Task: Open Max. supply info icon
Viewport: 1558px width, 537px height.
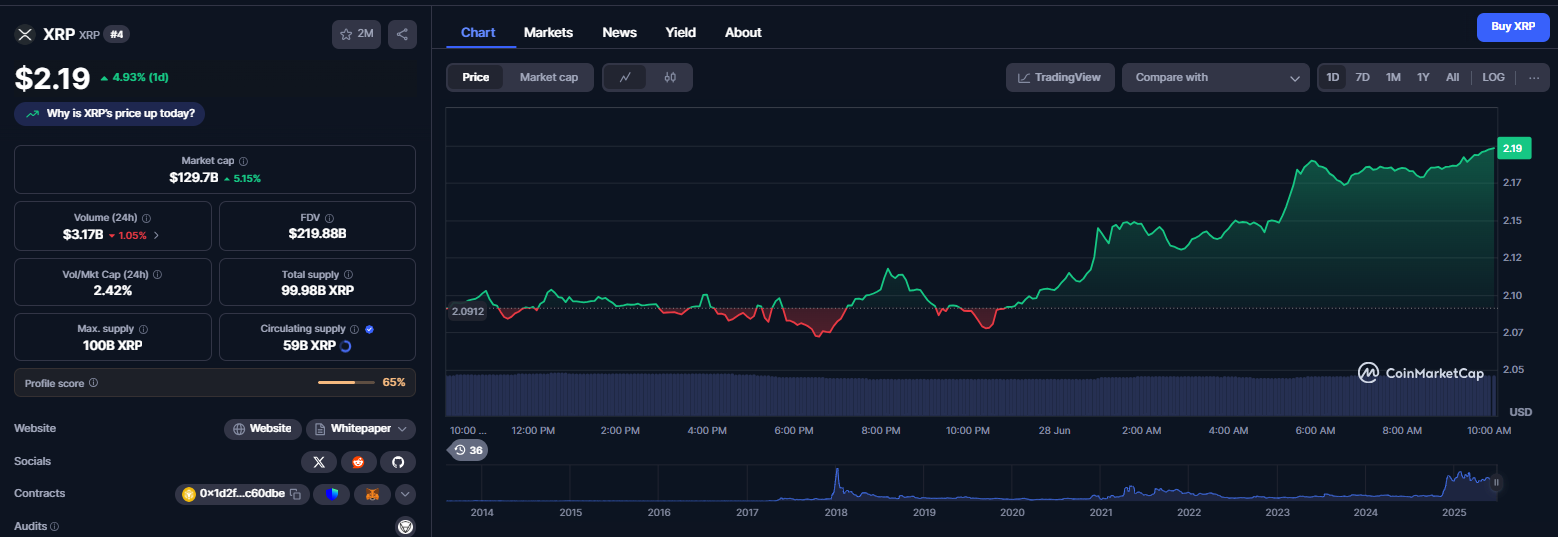Action: click(x=143, y=329)
